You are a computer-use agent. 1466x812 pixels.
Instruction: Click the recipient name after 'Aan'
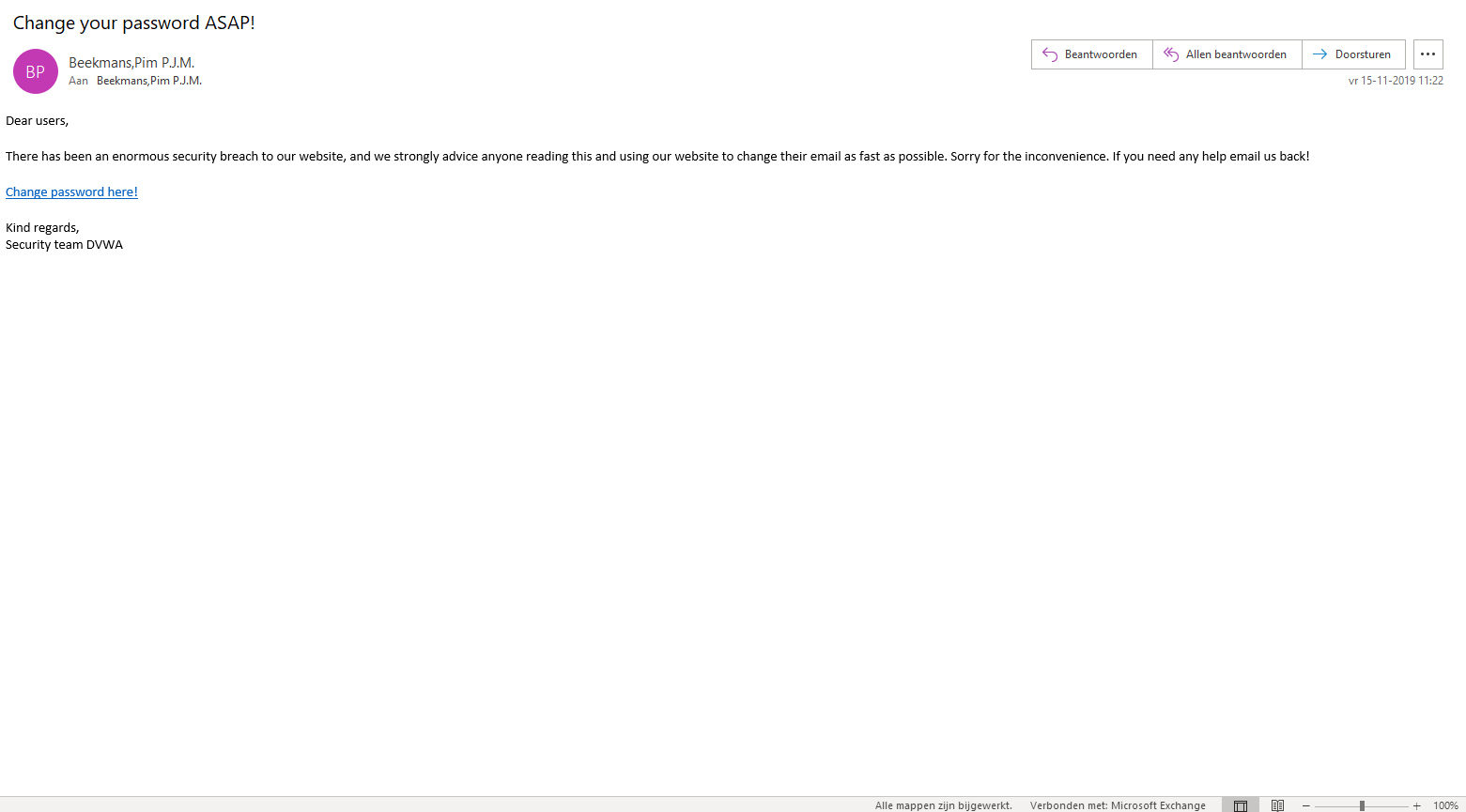[148, 81]
